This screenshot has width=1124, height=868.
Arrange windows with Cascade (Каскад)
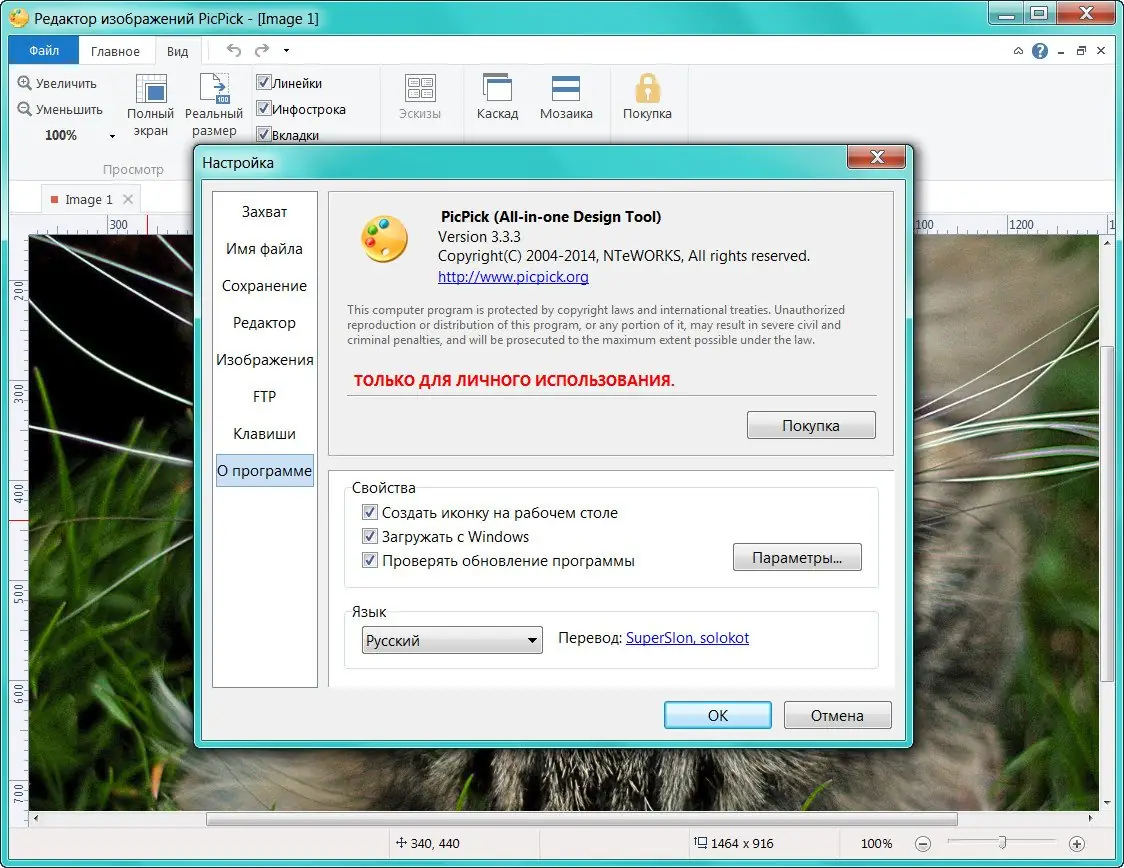click(x=497, y=97)
